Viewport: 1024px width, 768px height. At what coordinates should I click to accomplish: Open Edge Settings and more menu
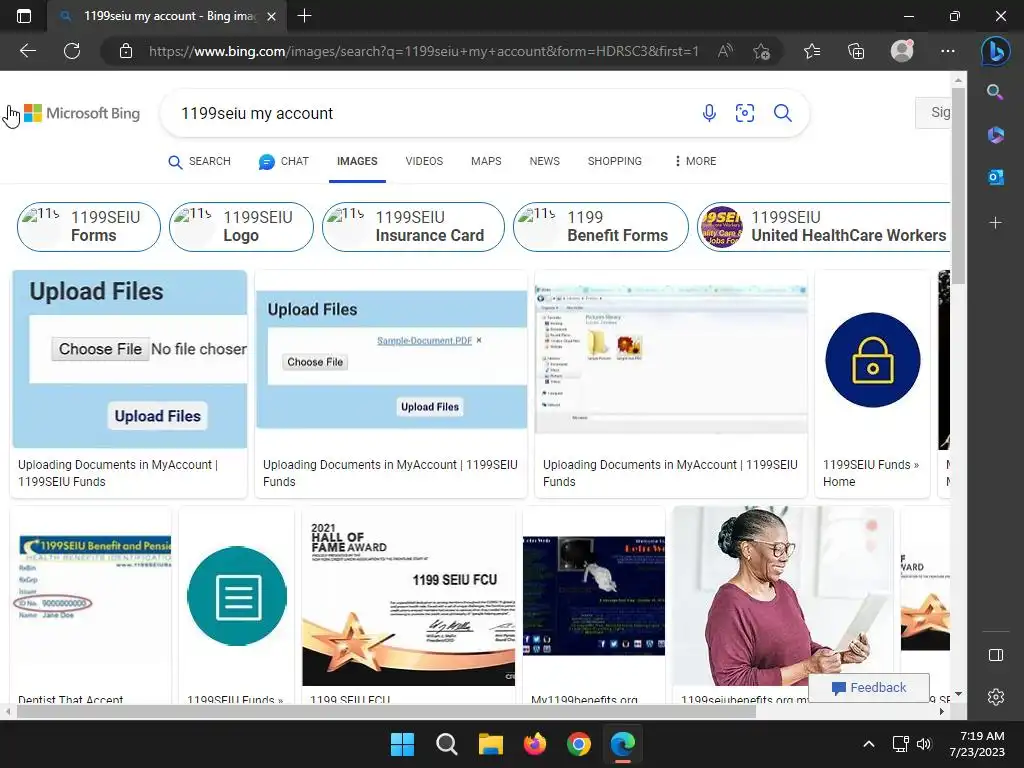point(948,51)
